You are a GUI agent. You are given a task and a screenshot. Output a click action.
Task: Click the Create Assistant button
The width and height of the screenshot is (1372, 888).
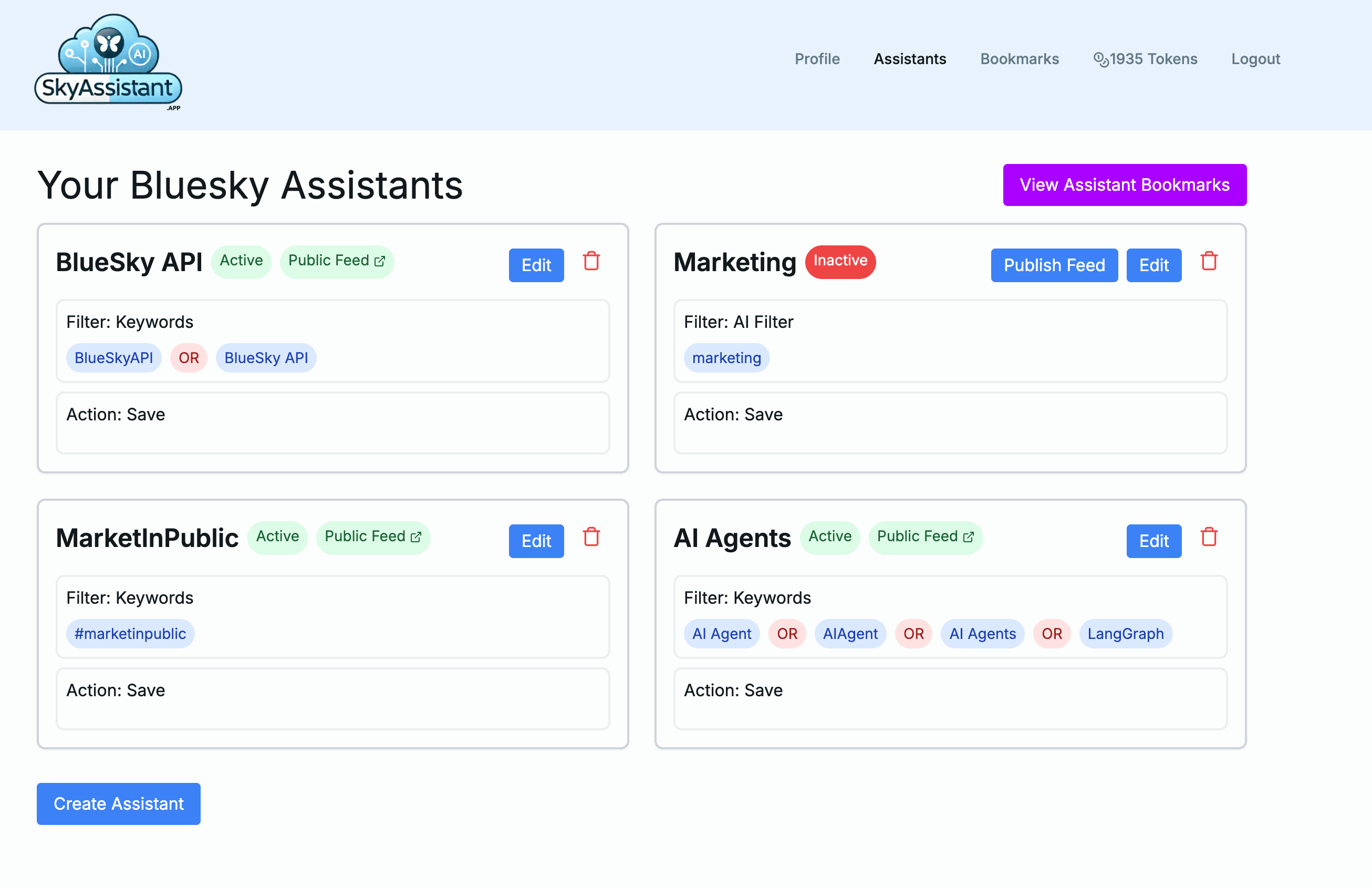tap(119, 803)
